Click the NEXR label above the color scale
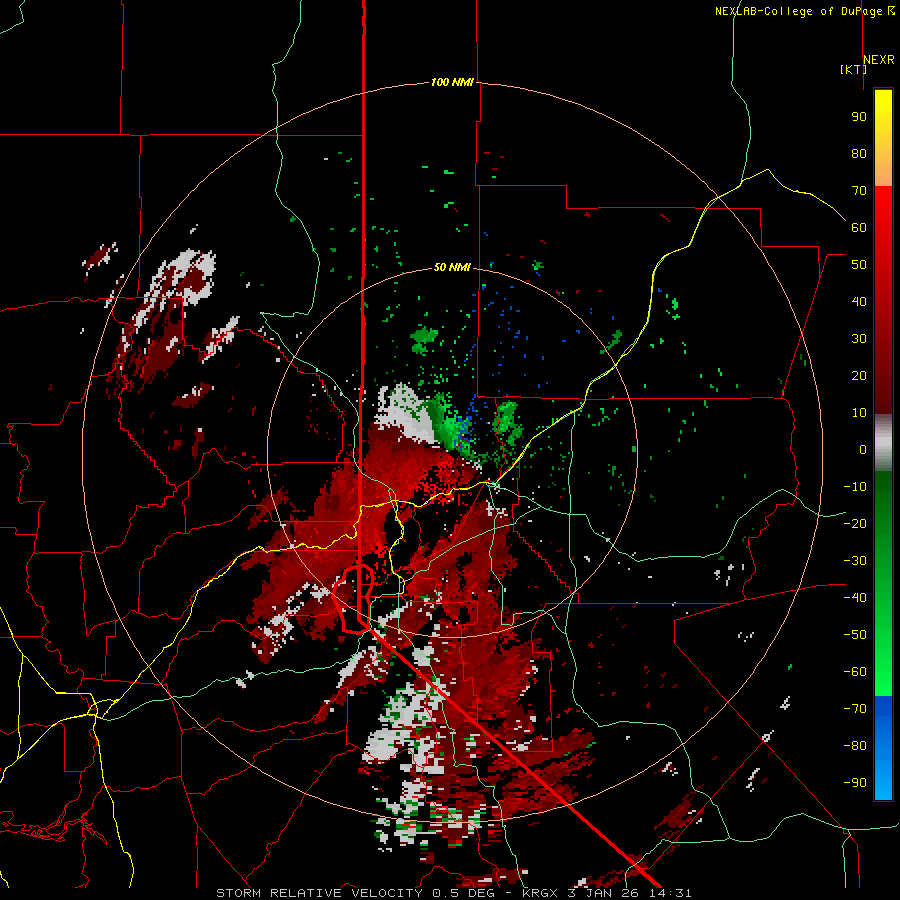This screenshot has height=900, width=900. [x=879, y=60]
